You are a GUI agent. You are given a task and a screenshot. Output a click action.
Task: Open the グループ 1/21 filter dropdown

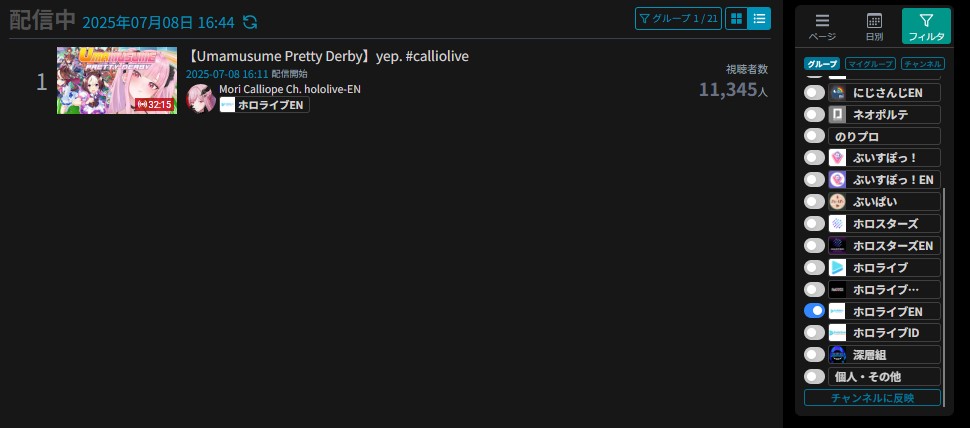(678, 19)
